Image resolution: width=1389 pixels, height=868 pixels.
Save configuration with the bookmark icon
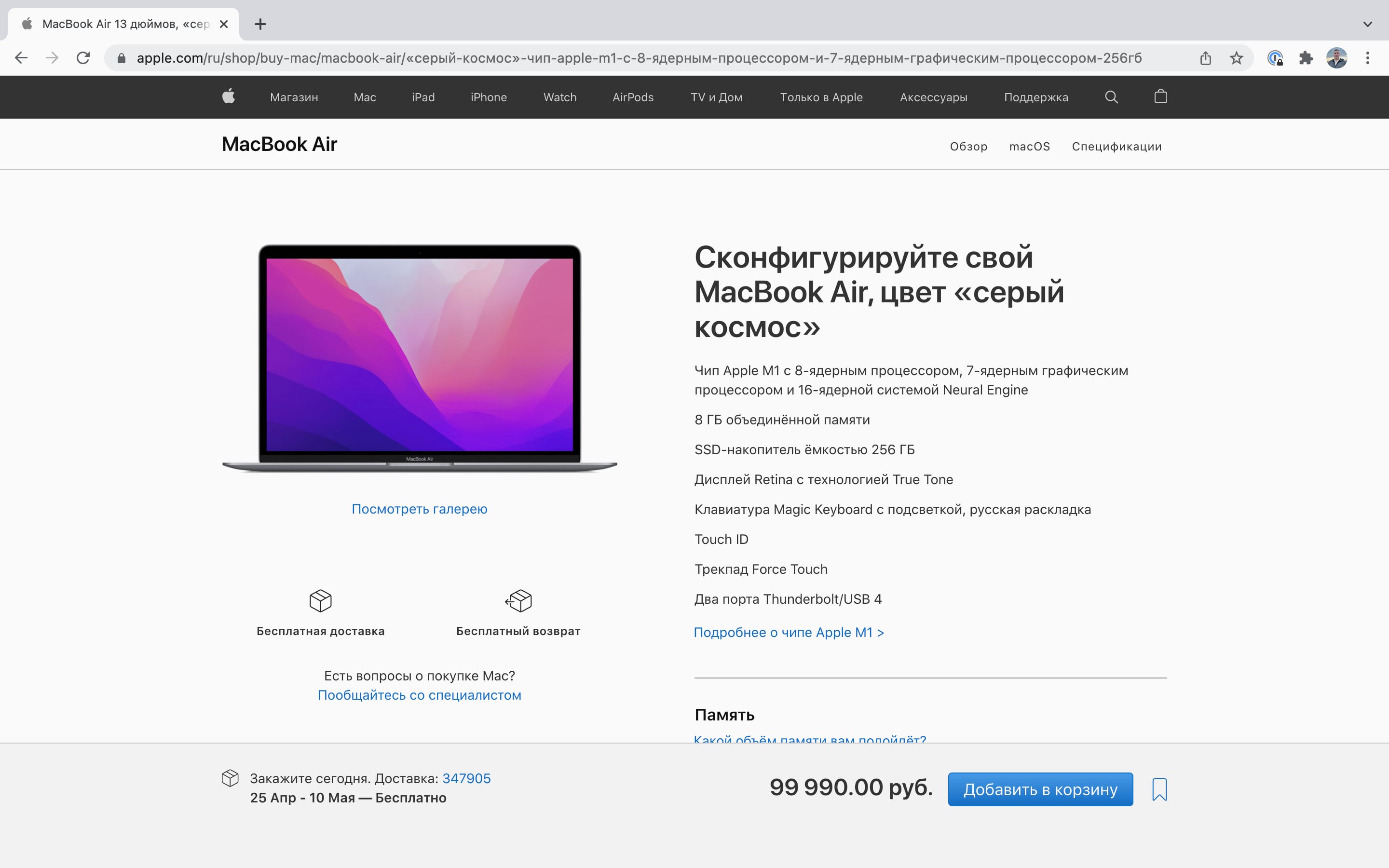point(1159,789)
